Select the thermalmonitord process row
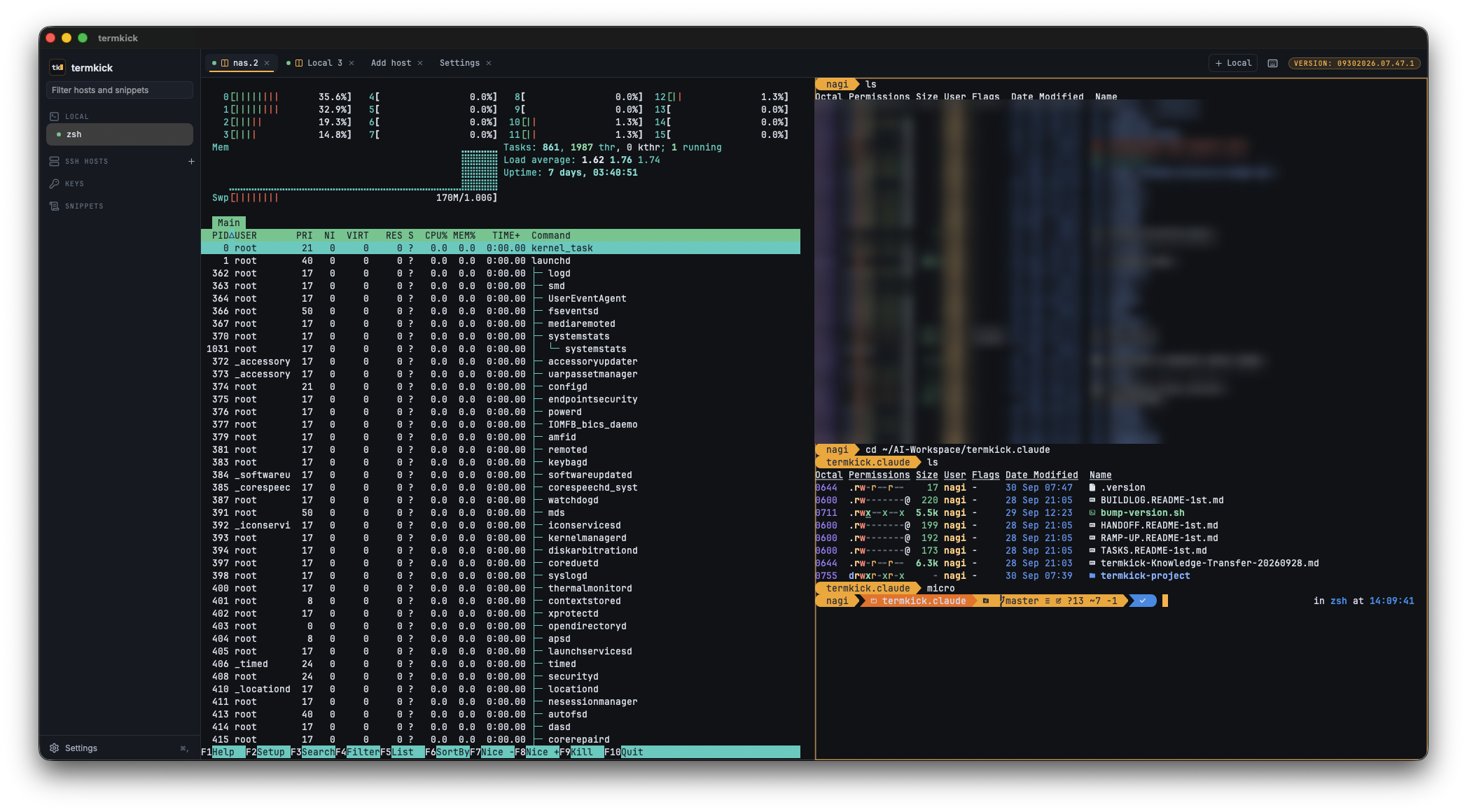 [x=501, y=588]
